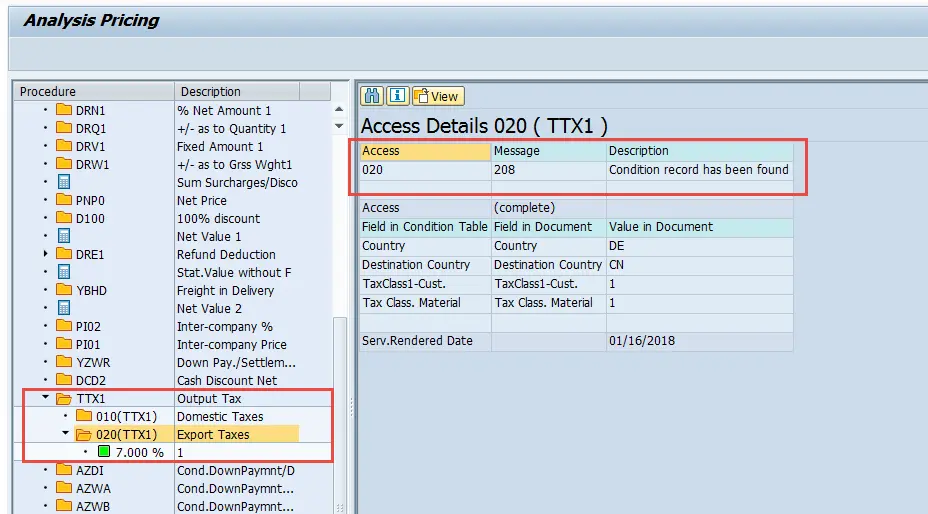This screenshot has width=928, height=514.
Task: Click the View button
Action: tap(438, 96)
